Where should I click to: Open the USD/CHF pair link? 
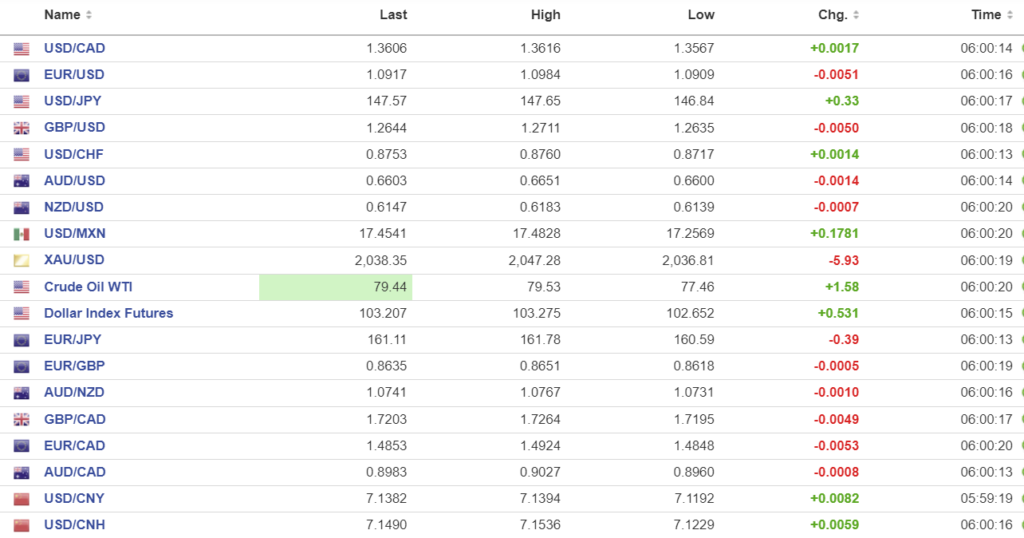coord(73,154)
